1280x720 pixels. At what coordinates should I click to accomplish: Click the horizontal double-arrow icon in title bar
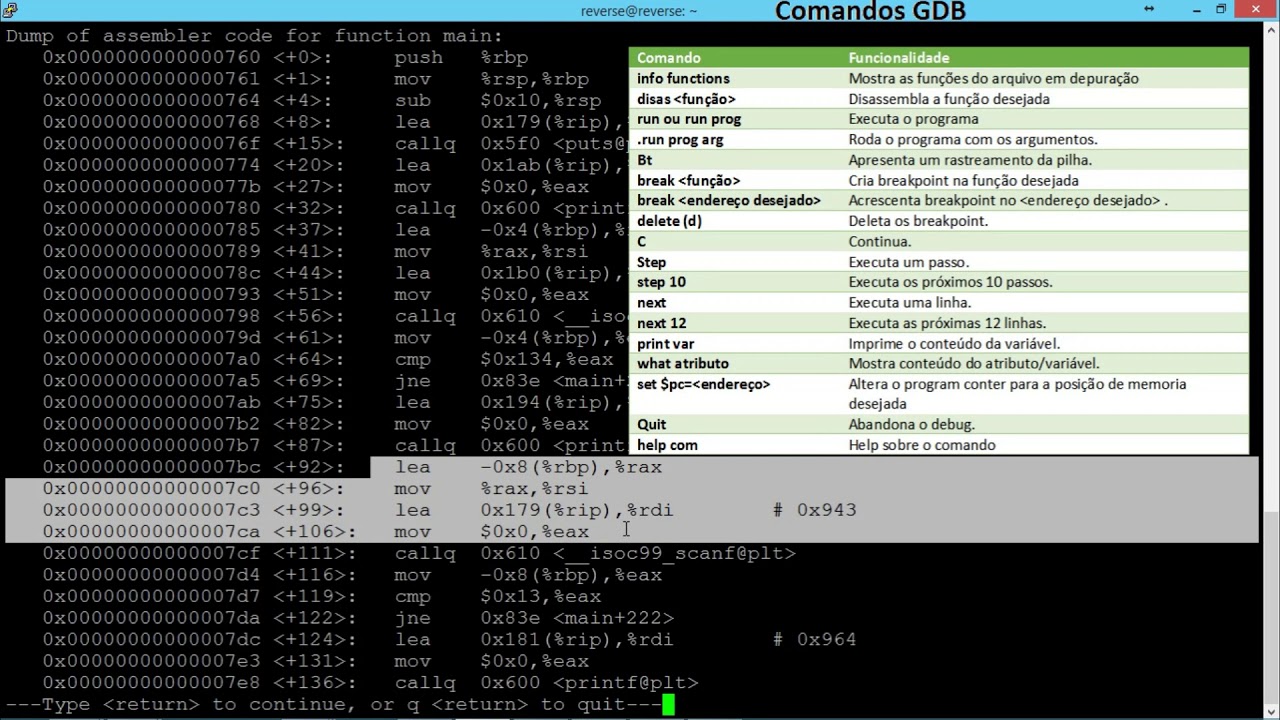(x=1149, y=9)
